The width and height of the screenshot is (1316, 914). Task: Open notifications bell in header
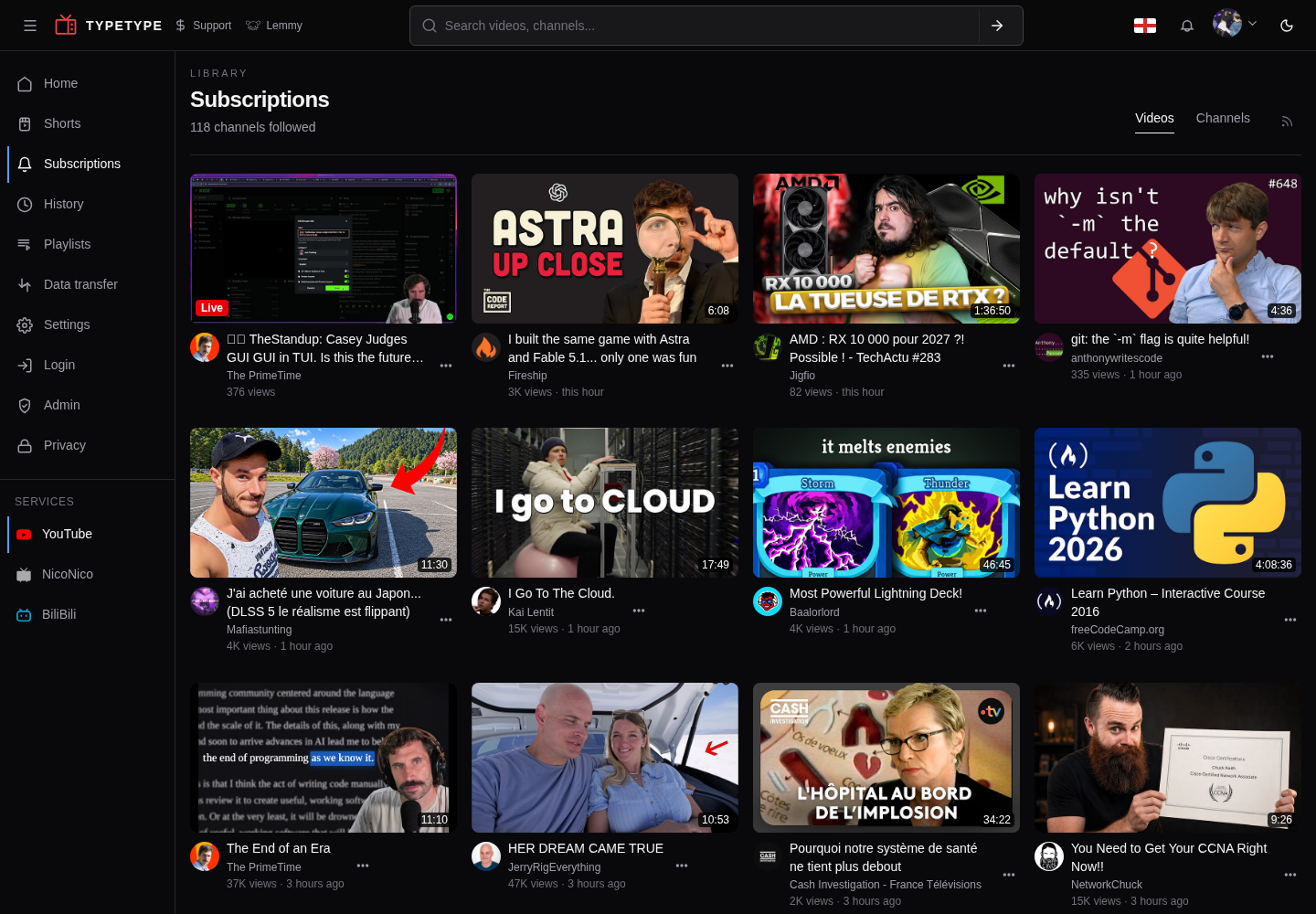point(1187,26)
